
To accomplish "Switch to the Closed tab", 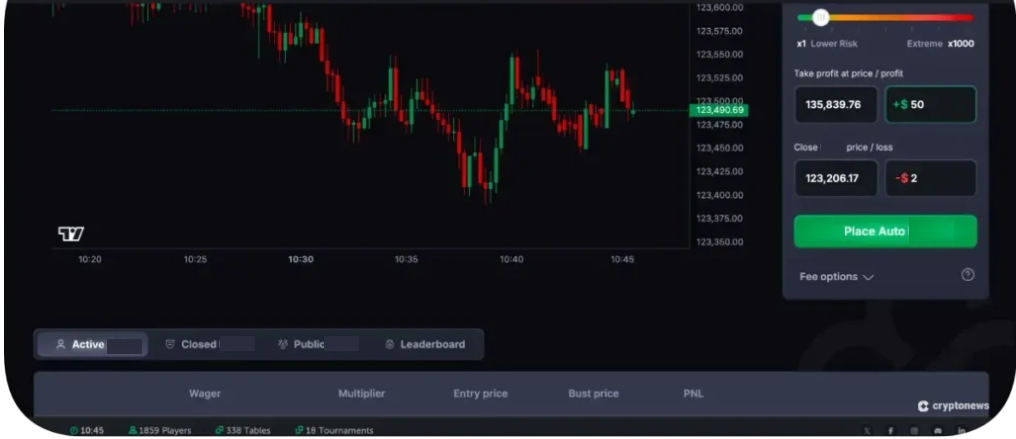I will [x=209, y=344].
